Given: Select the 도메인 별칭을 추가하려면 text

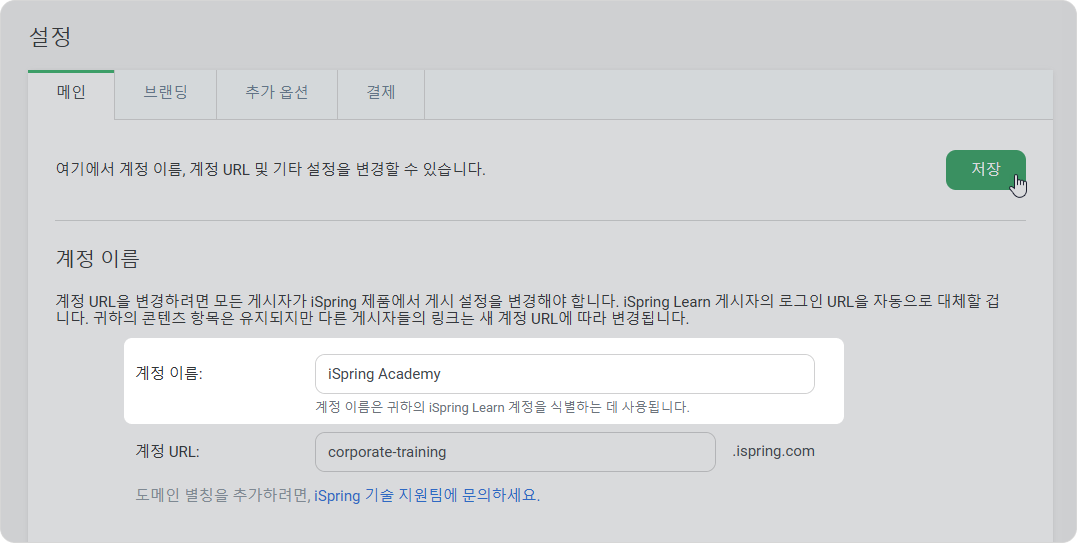Looking at the screenshot, I should click(223, 496).
